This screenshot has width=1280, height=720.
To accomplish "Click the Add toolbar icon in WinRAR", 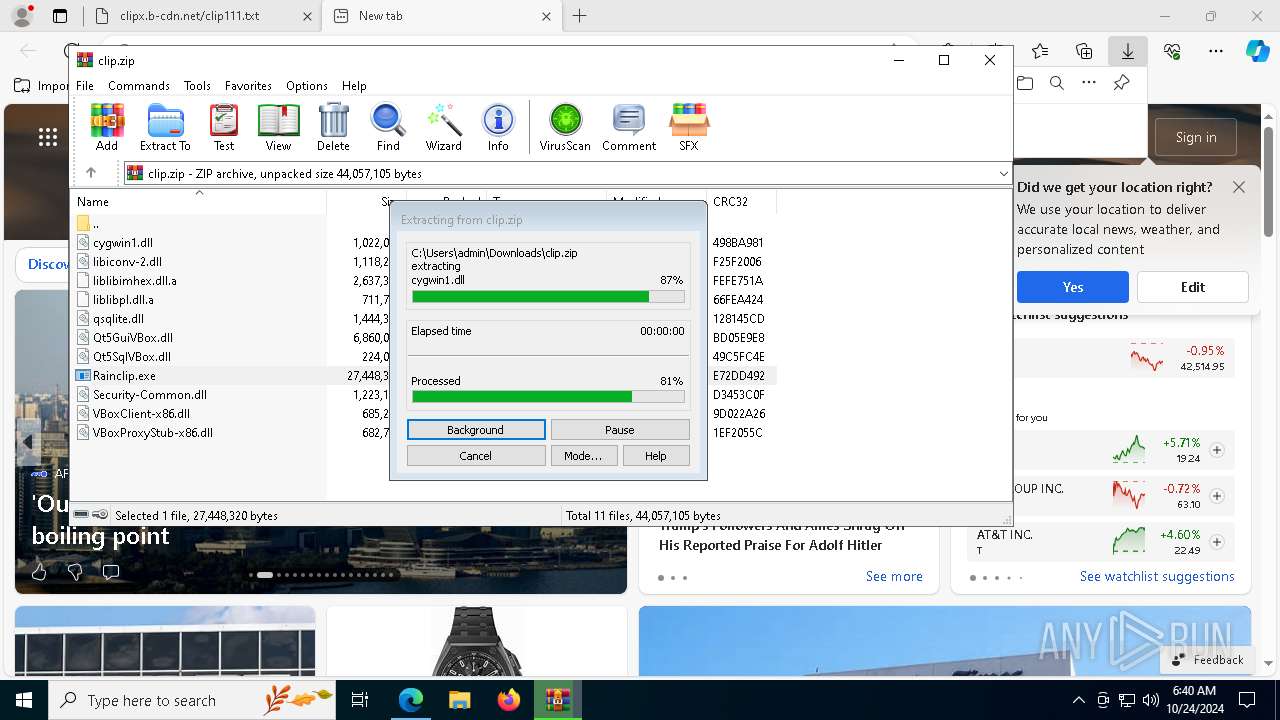I will pos(107,127).
